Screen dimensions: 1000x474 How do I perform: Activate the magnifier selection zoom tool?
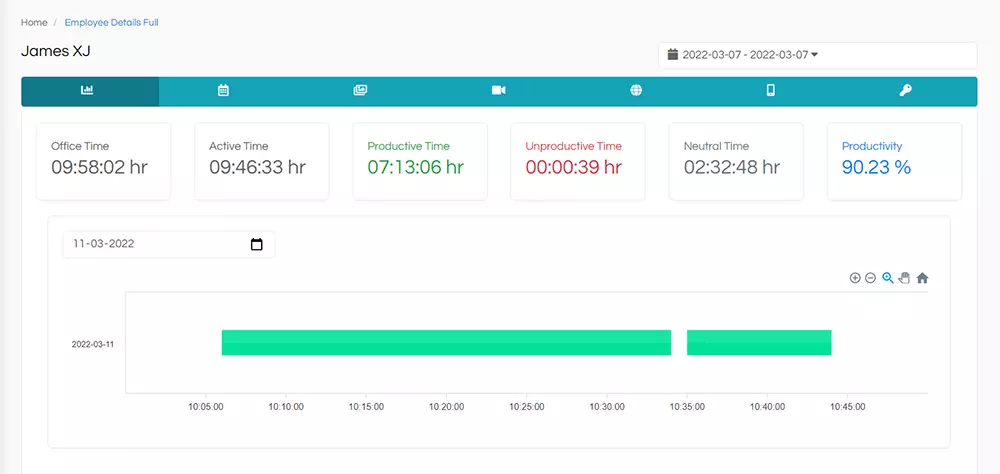[x=888, y=278]
